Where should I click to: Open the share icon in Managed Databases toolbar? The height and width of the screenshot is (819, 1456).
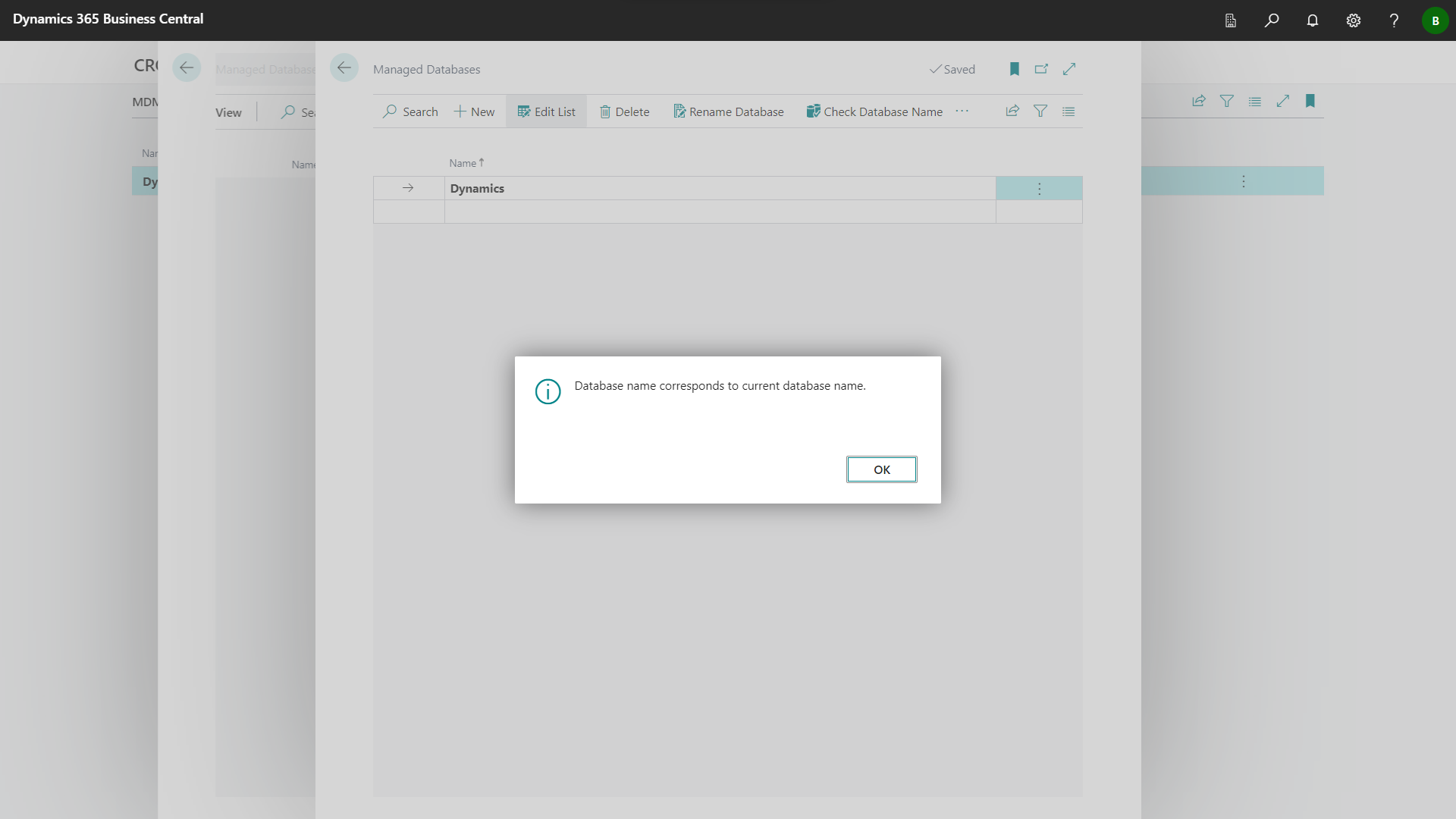click(1012, 111)
